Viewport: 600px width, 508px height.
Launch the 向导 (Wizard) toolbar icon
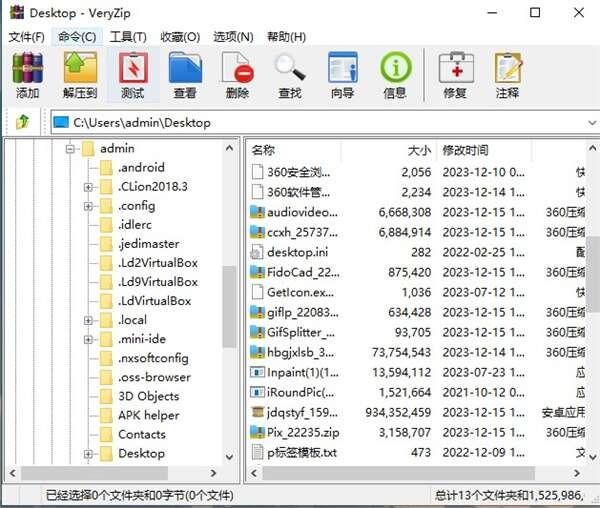[342, 75]
